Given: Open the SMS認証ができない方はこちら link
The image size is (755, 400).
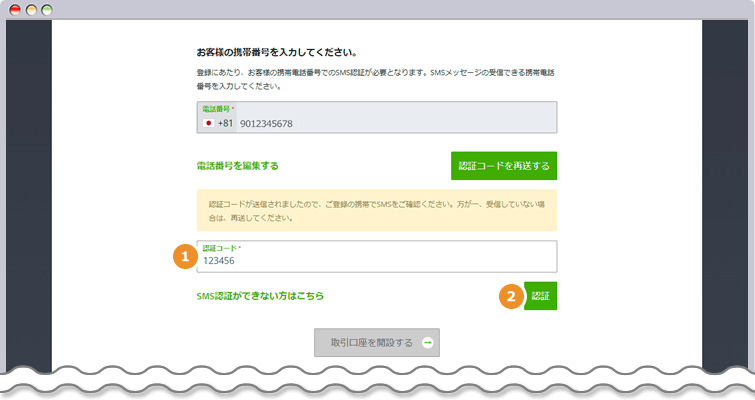Looking at the screenshot, I should (x=260, y=297).
